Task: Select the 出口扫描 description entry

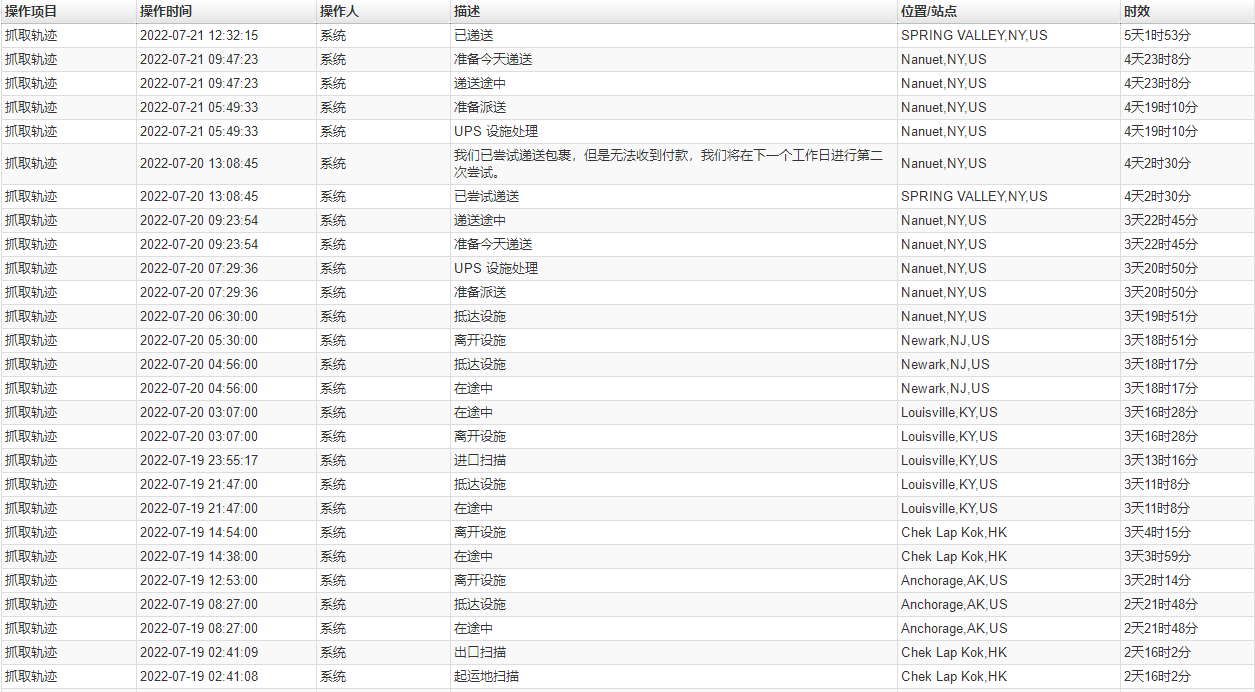Action: pos(480,652)
